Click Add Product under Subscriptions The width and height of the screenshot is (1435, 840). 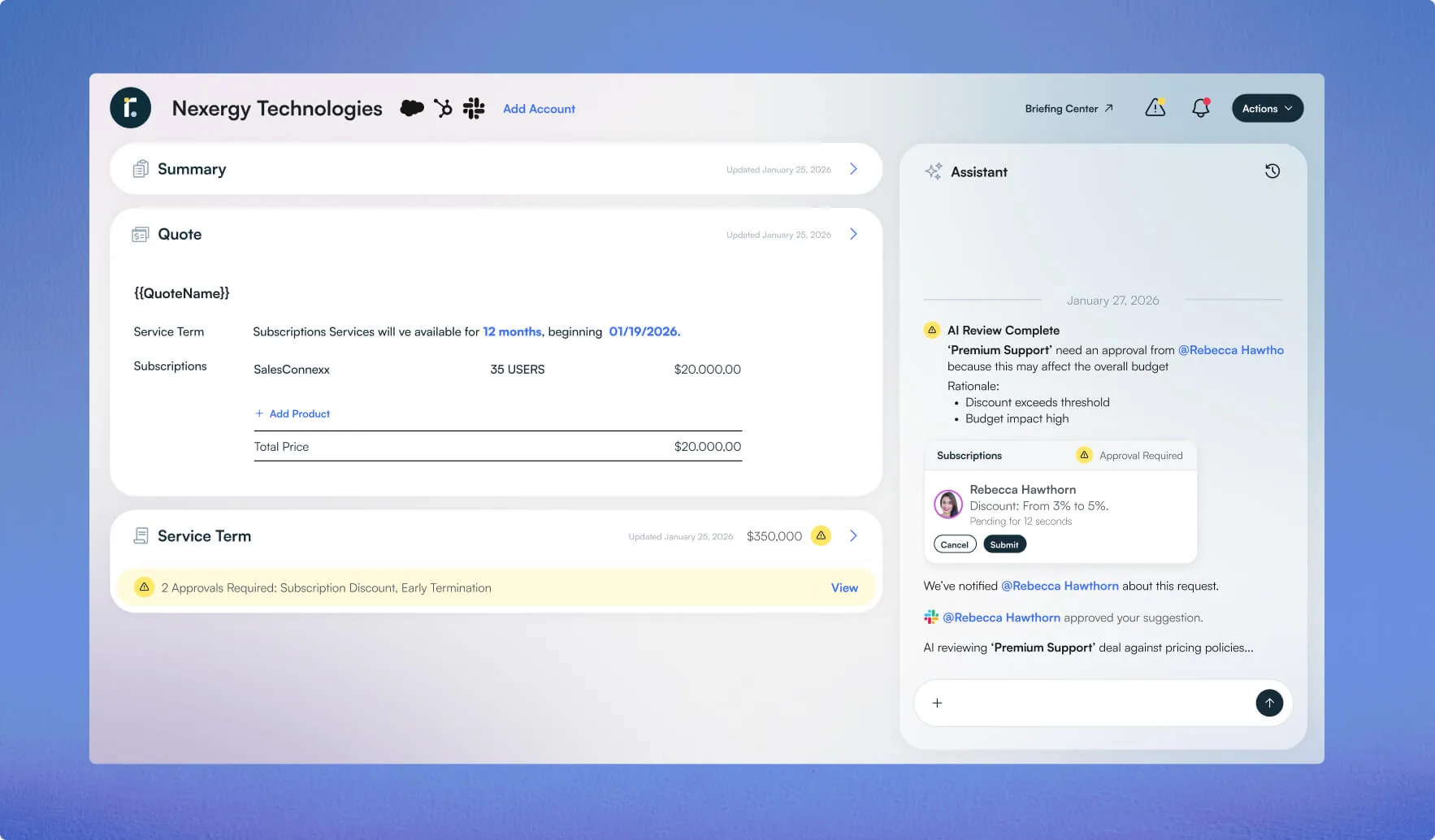coord(293,414)
